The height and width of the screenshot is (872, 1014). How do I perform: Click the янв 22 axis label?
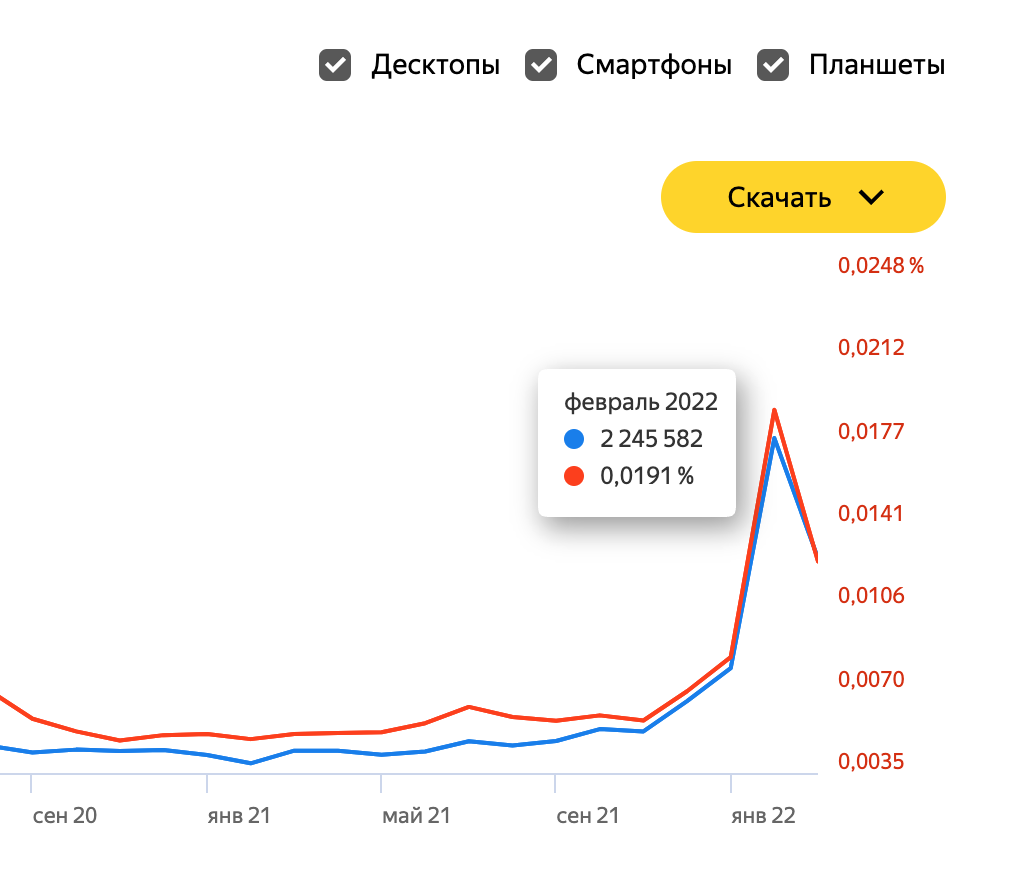click(x=763, y=816)
